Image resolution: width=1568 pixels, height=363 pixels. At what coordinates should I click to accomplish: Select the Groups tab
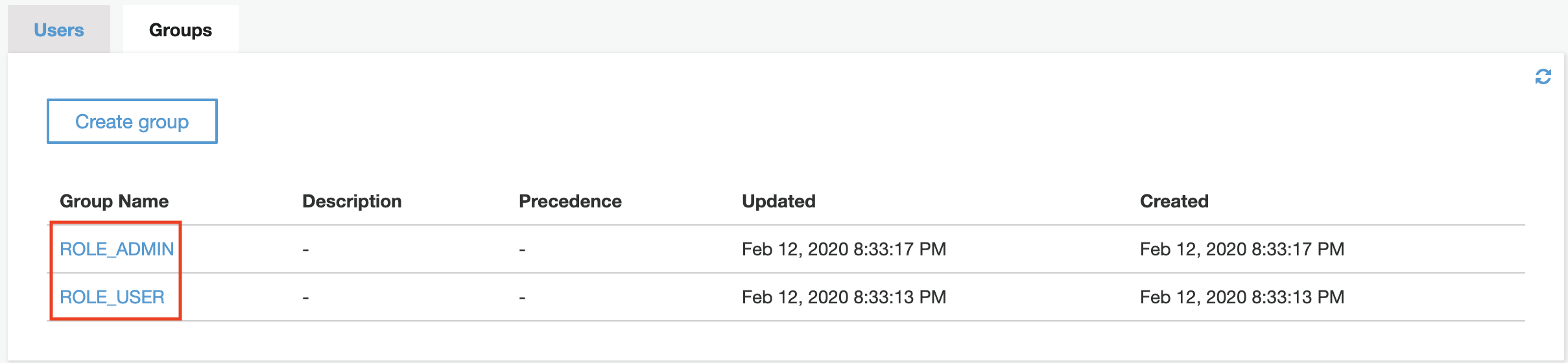coord(180,30)
